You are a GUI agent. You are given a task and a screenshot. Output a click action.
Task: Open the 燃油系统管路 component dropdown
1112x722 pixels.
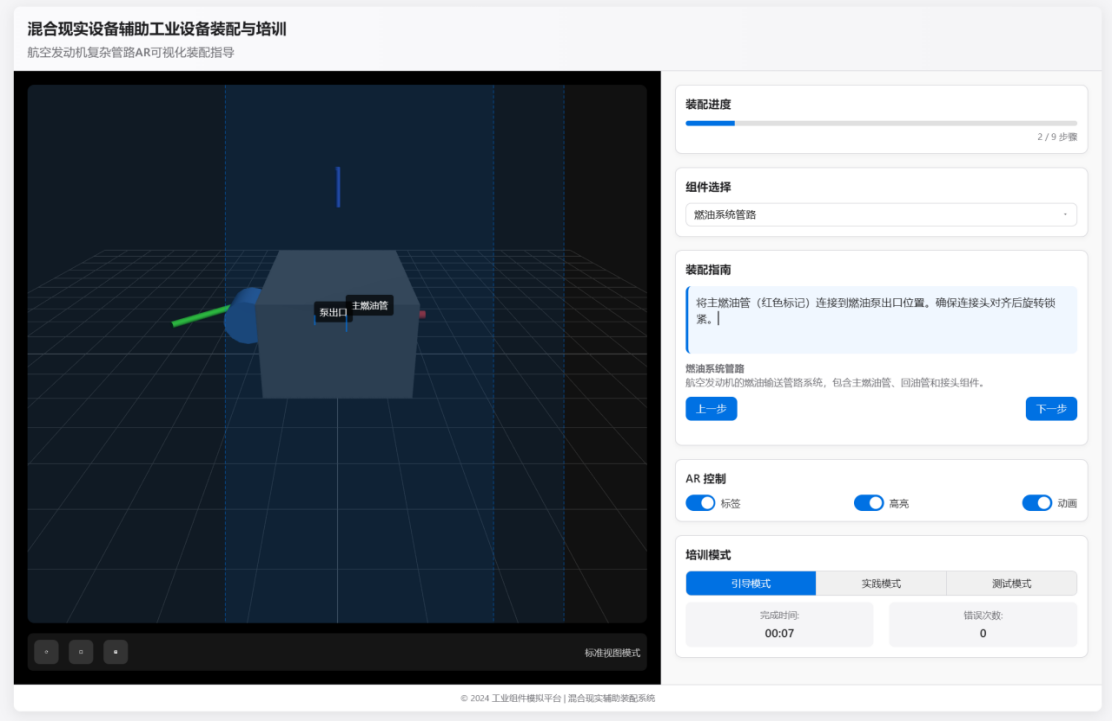881,215
